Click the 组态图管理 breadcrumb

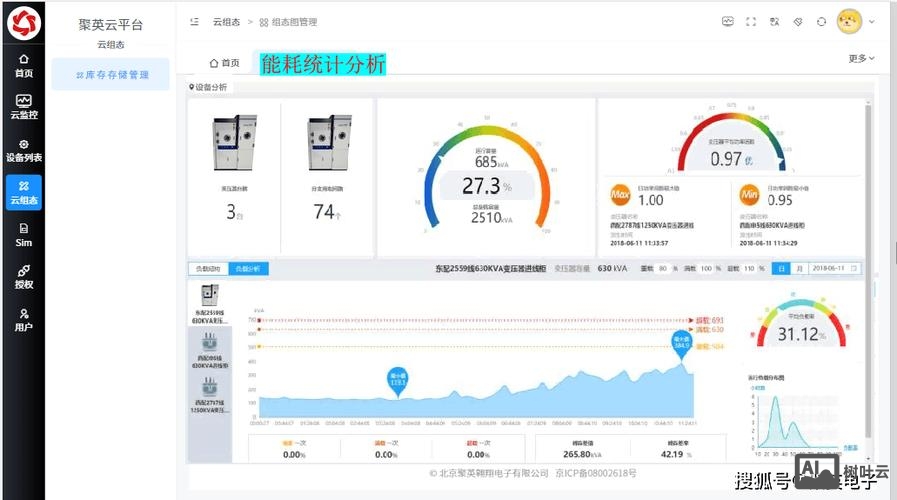click(x=288, y=22)
